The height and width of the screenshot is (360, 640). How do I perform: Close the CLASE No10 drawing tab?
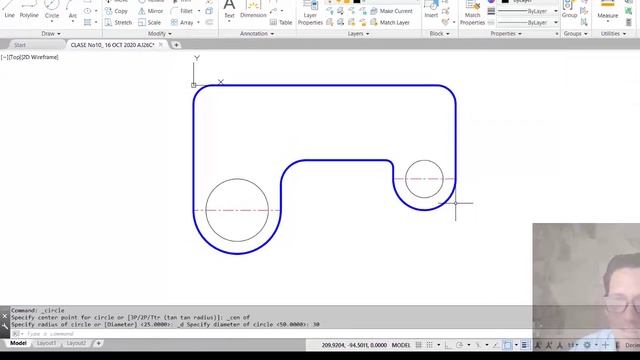click(x=160, y=45)
